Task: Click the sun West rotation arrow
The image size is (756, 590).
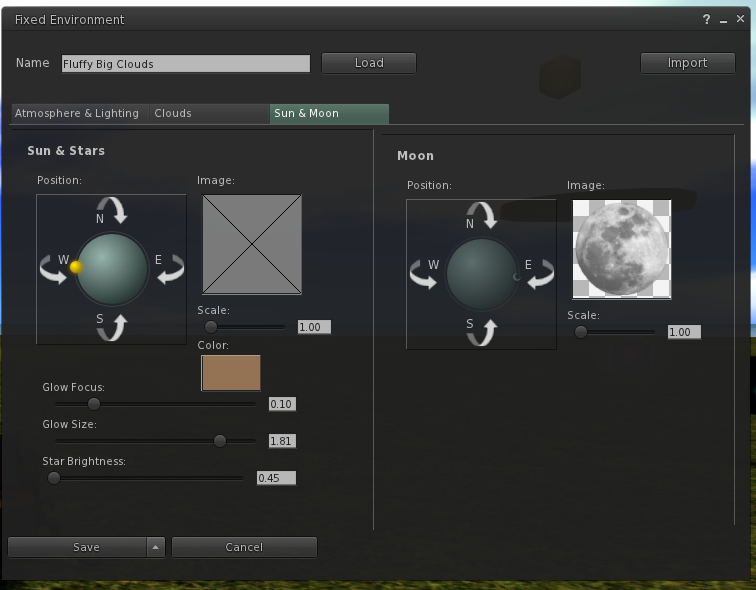Action: pyautogui.click(x=52, y=269)
